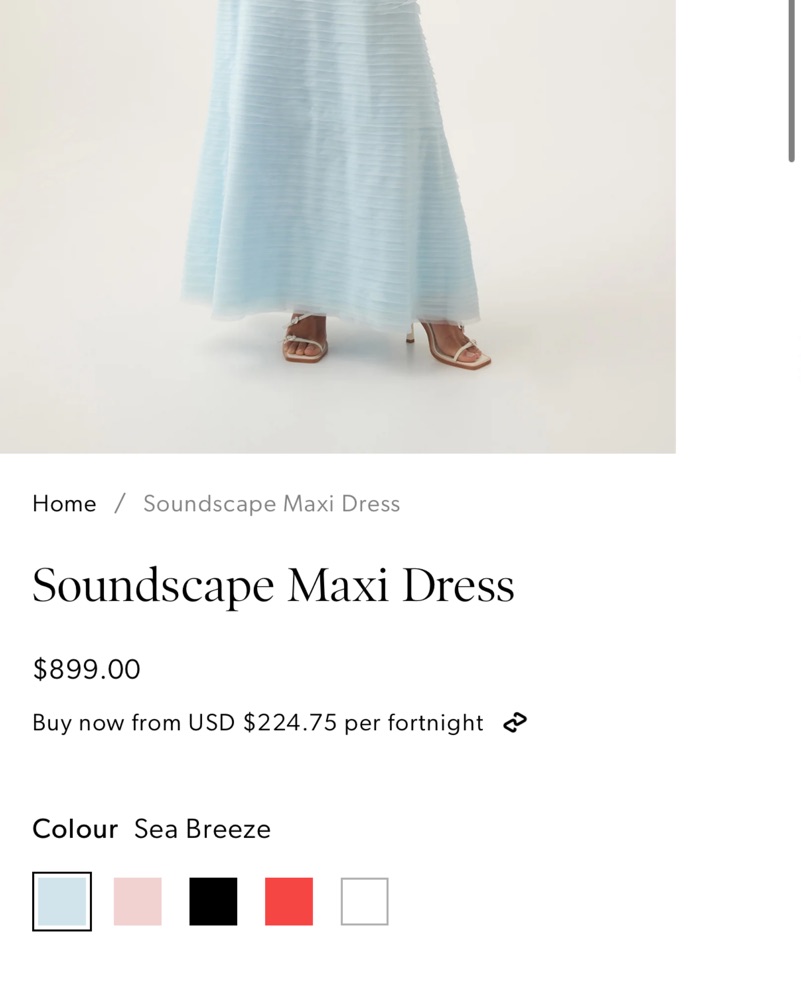
Task: Click the $899.00 price
Action: (86, 669)
